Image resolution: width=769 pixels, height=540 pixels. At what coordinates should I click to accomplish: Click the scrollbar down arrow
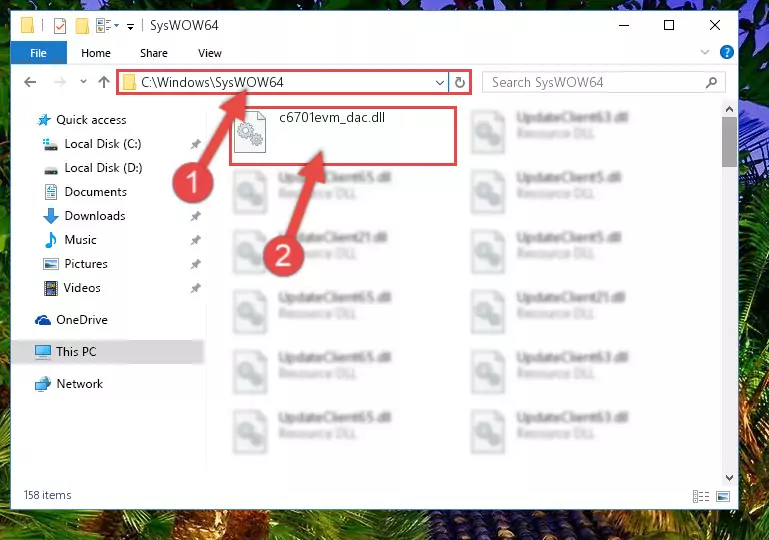[729, 477]
